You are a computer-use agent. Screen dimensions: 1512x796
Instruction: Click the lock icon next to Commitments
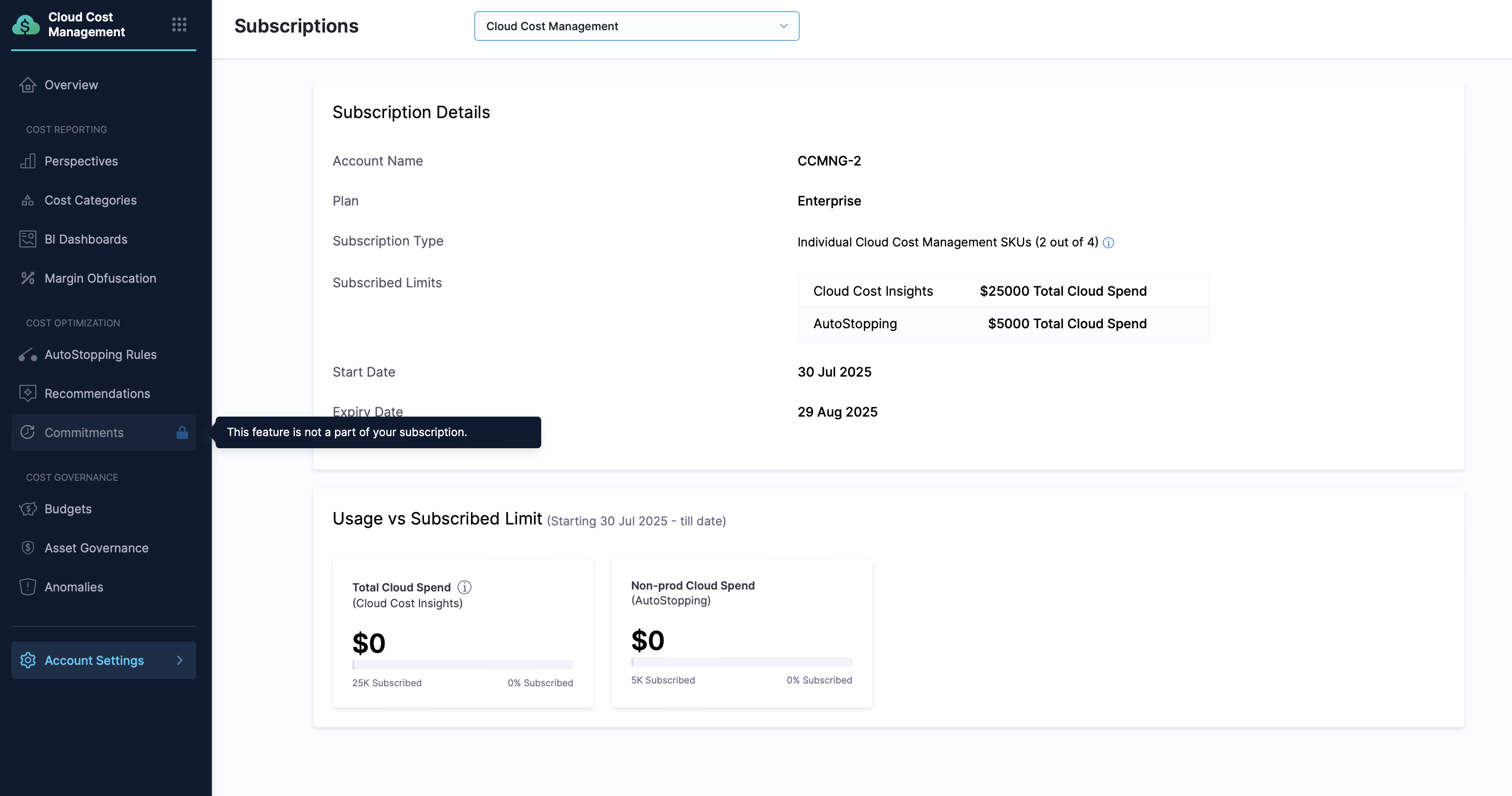pyautogui.click(x=182, y=432)
